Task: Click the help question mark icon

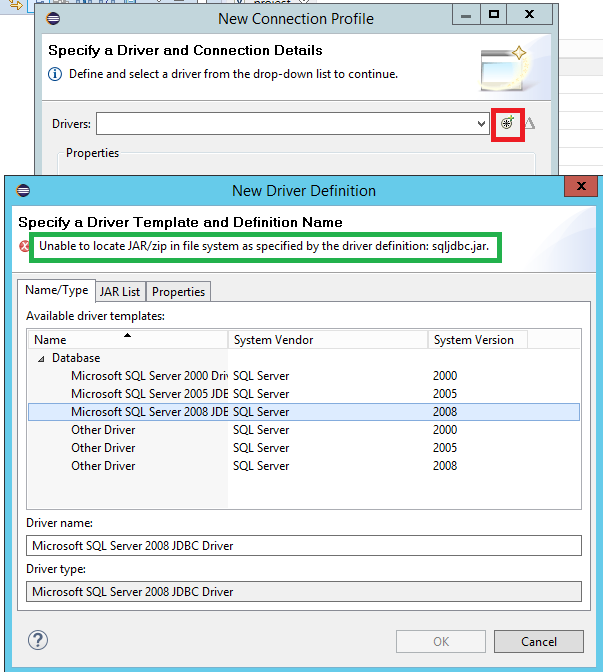Action: coord(39,641)
